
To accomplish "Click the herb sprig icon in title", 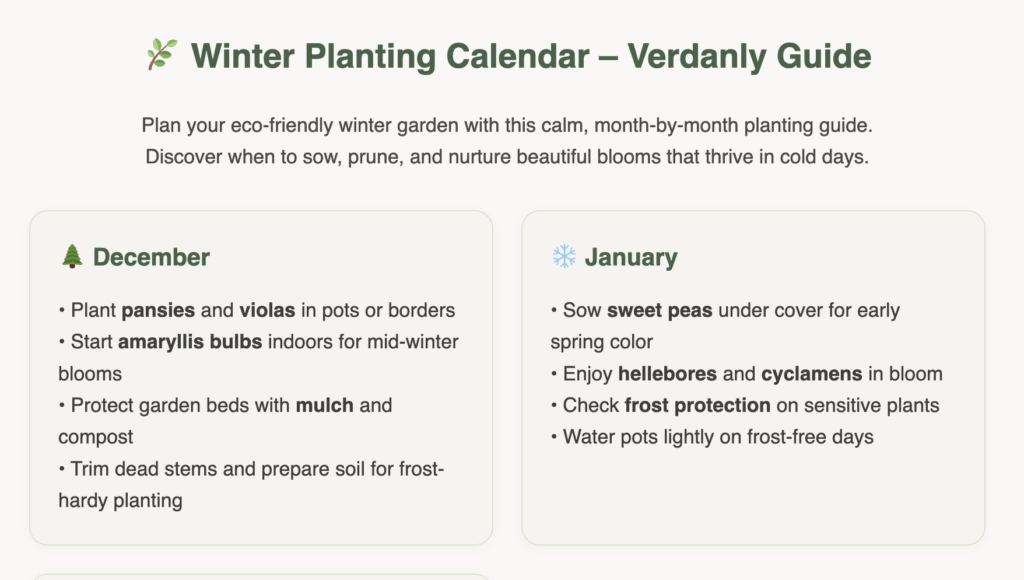I will (x=161, y=54).
